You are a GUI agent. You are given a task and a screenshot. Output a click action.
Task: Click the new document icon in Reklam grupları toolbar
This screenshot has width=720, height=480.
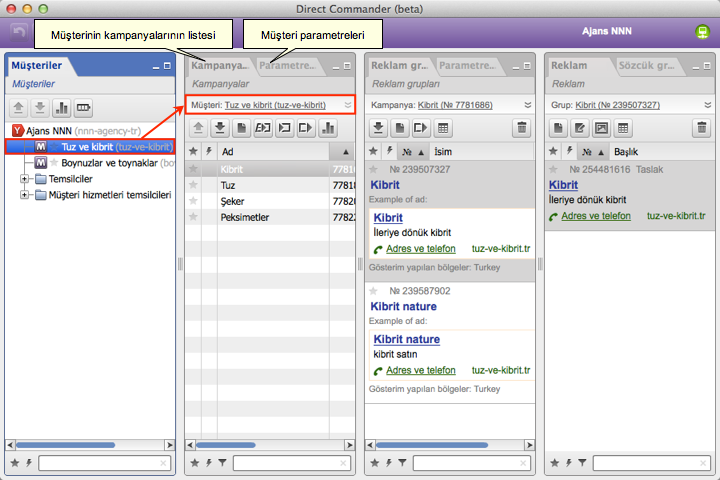(x=400, y=128)
